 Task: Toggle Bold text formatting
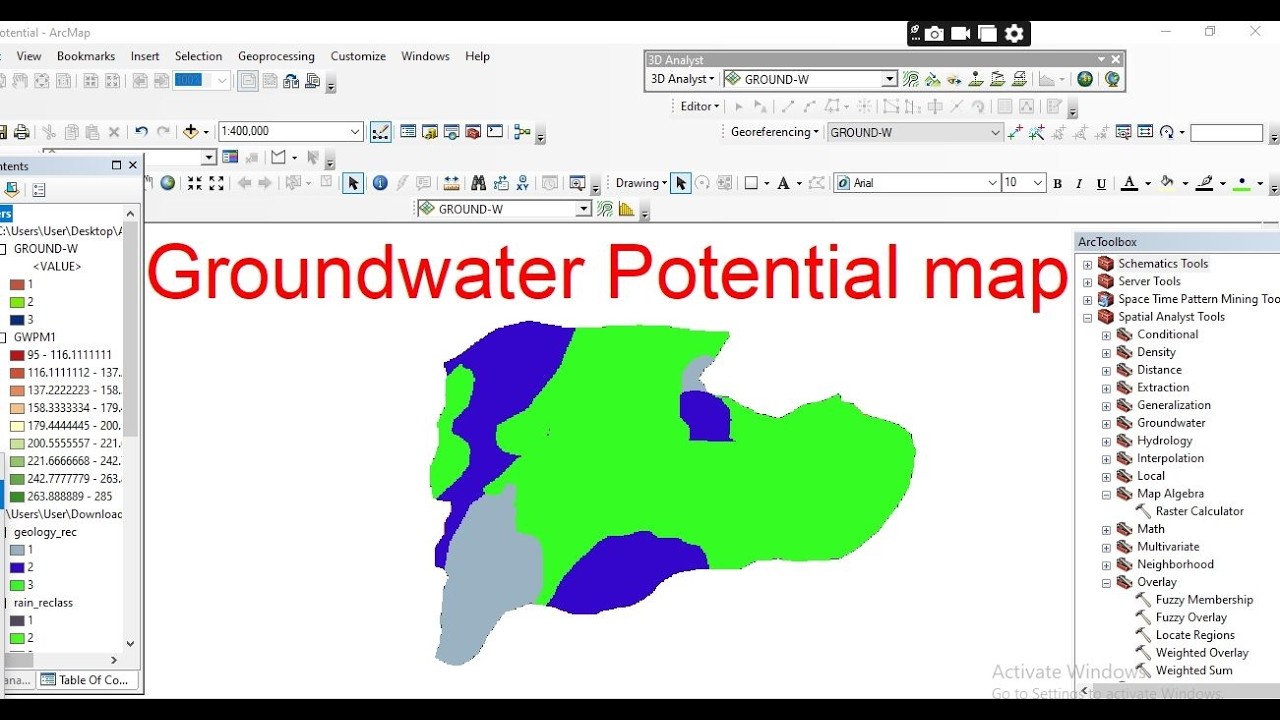tap(1058, 183)
